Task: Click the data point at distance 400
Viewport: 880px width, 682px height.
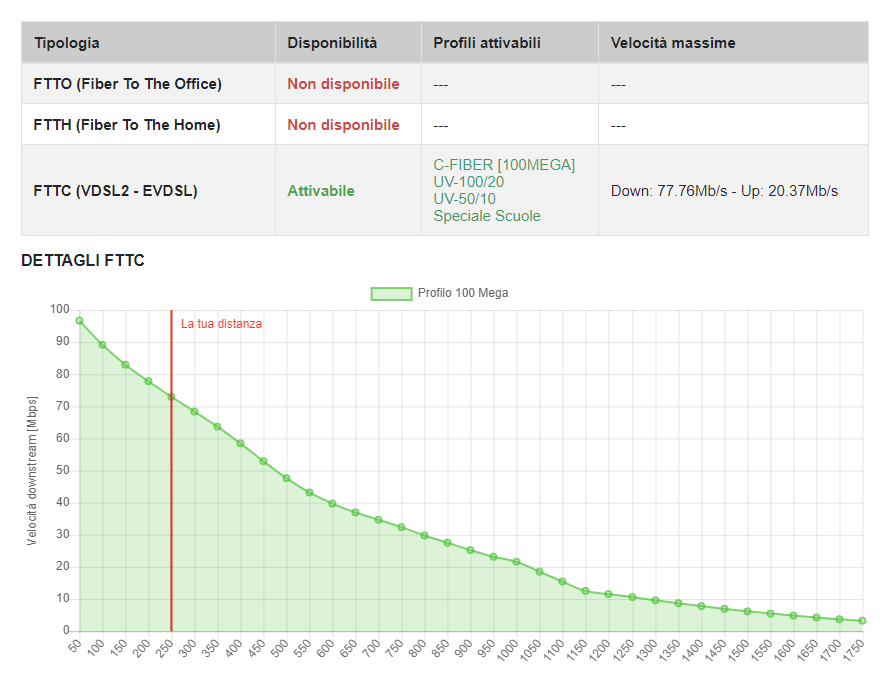Action: (240, 443)
